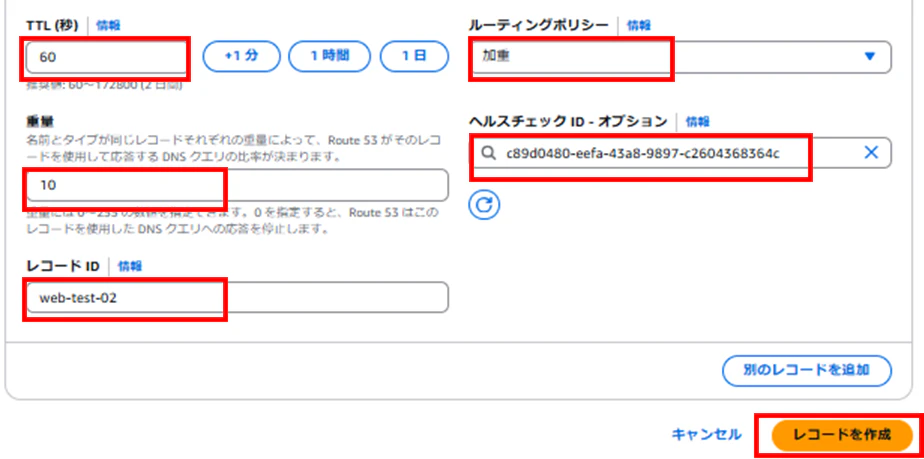Click the 重量 weight input field

tap(237, 185)
